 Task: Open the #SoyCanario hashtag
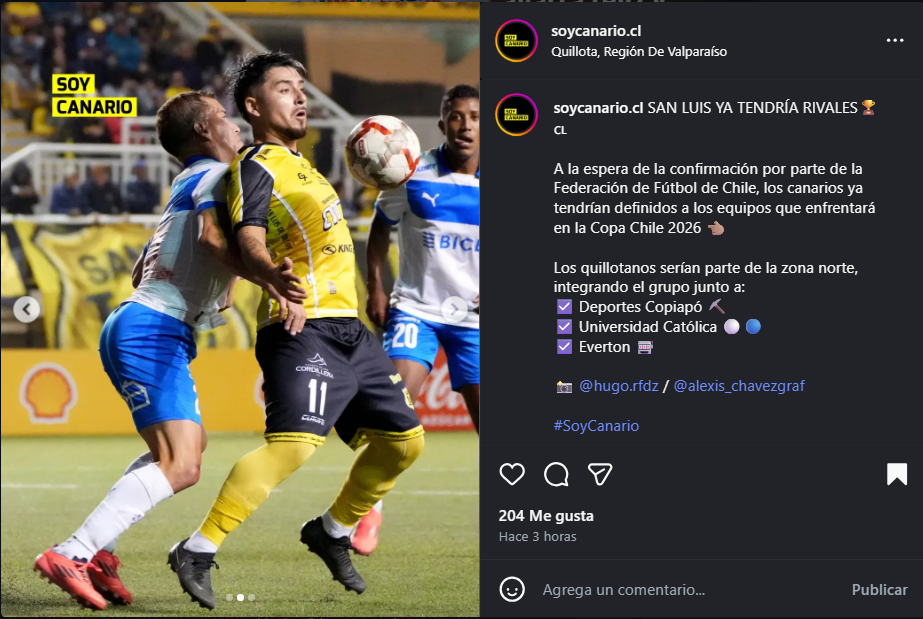pos(596,425)
